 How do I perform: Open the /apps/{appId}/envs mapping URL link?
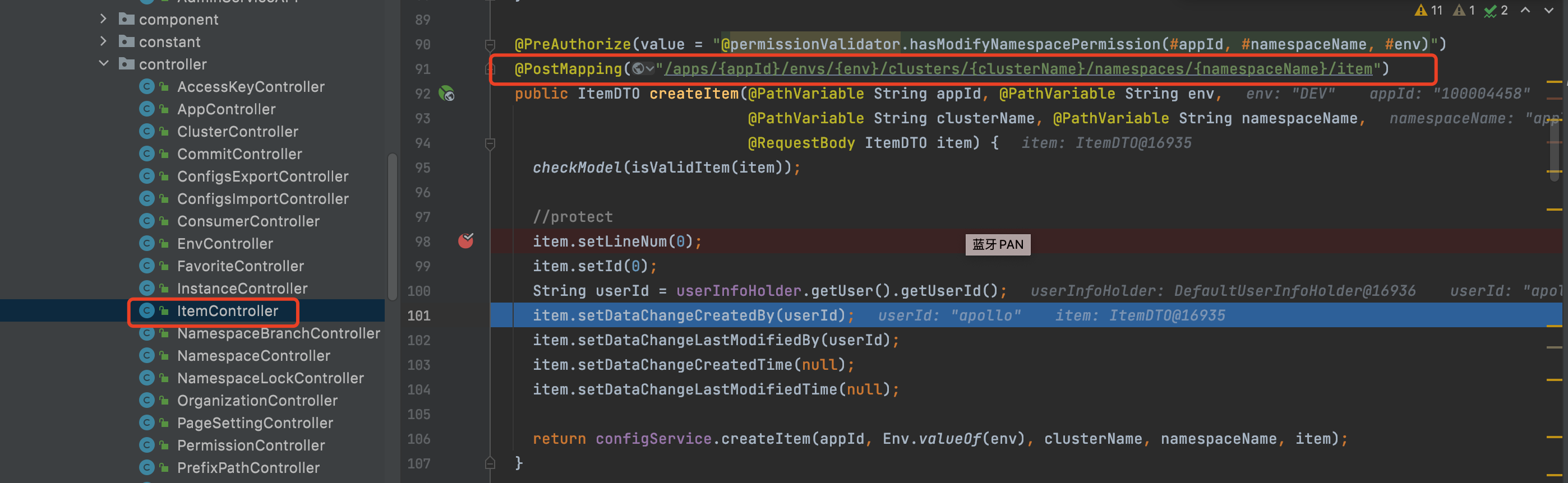pos(1018,69)
